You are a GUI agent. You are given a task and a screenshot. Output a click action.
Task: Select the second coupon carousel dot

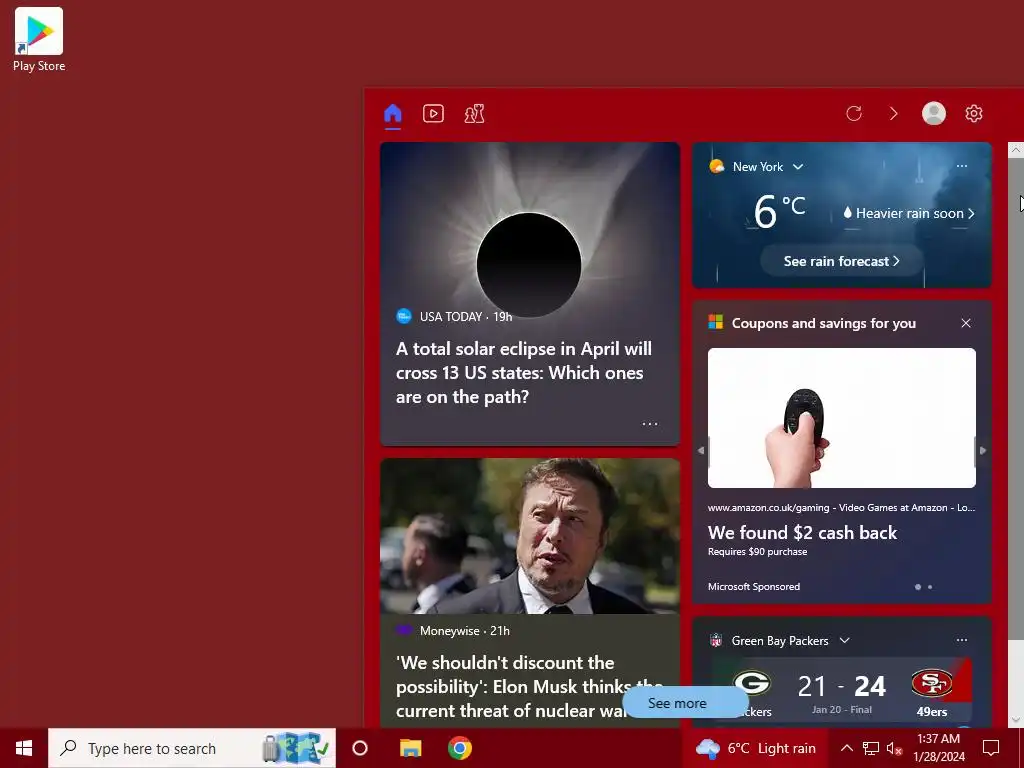930,587
